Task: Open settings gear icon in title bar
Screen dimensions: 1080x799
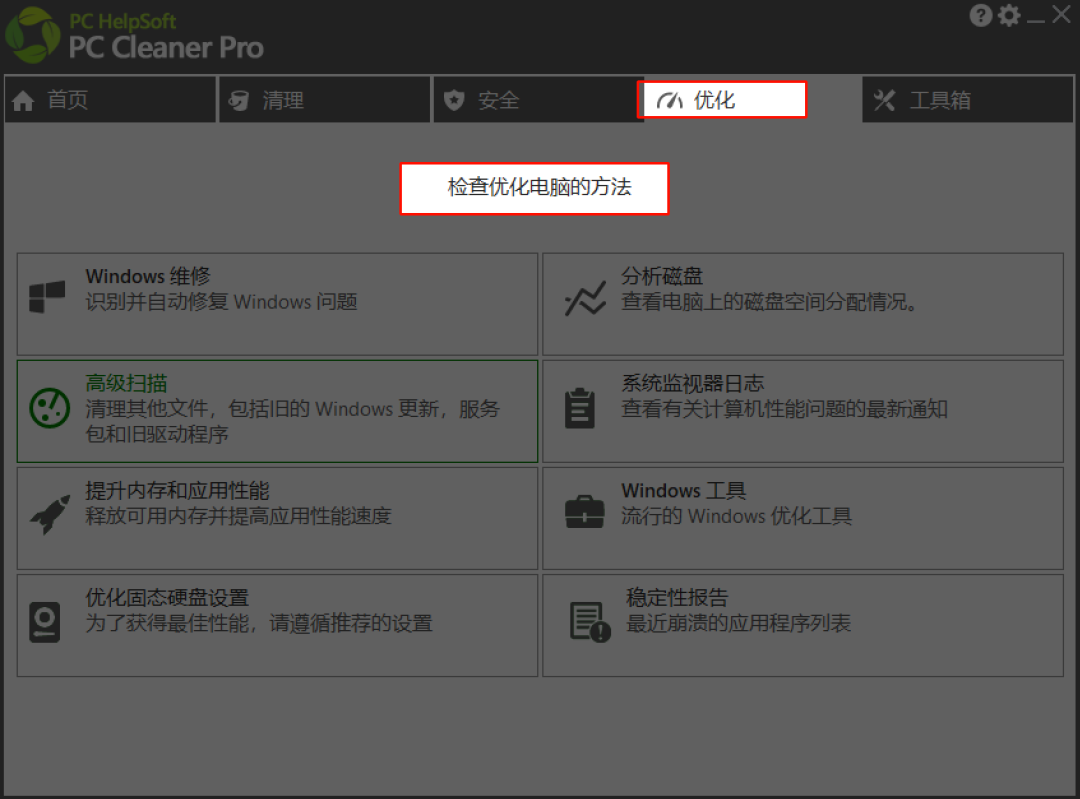Action: (x=1009, y=15)
